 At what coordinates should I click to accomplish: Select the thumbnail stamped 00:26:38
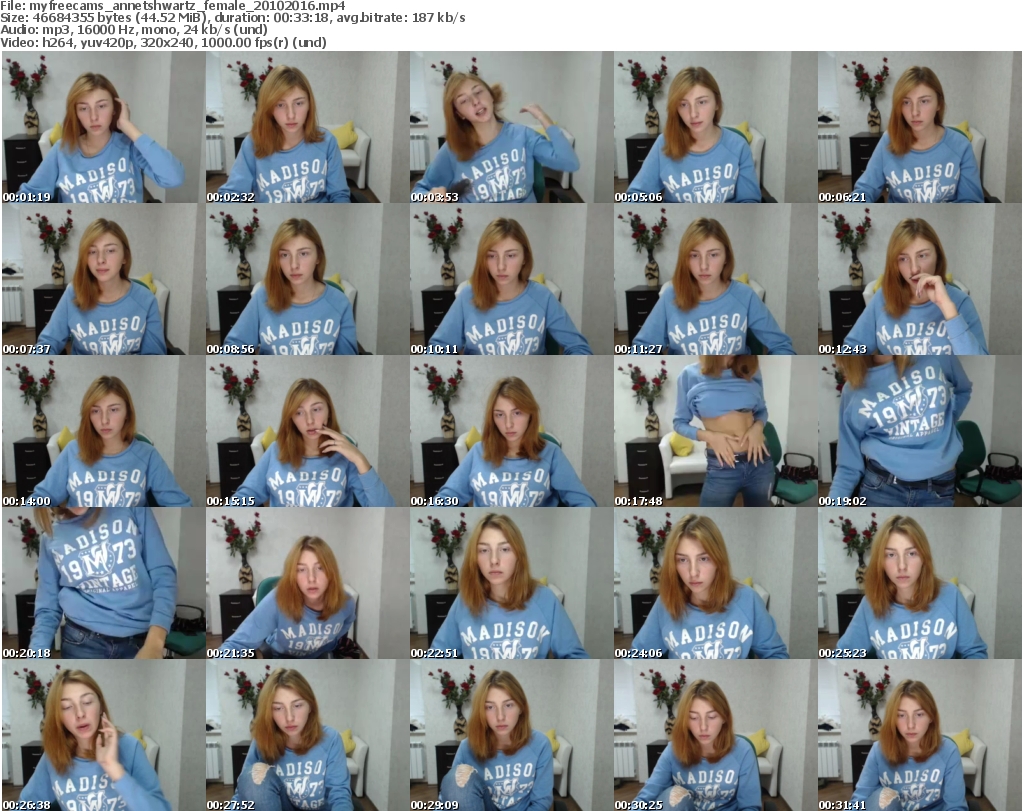tap(103, 735)
